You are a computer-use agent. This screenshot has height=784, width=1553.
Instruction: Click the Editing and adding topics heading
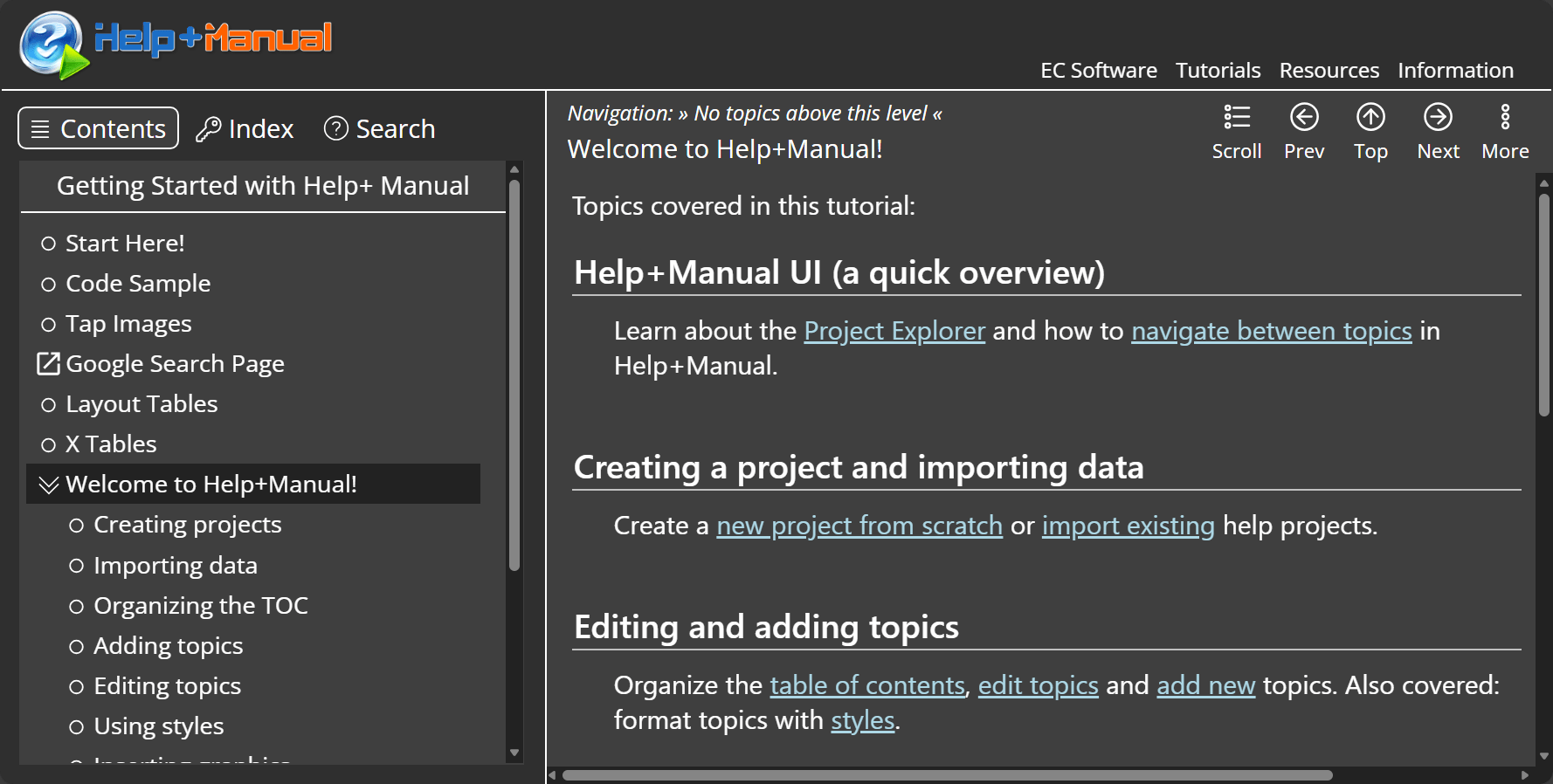(x=766, y=628)
